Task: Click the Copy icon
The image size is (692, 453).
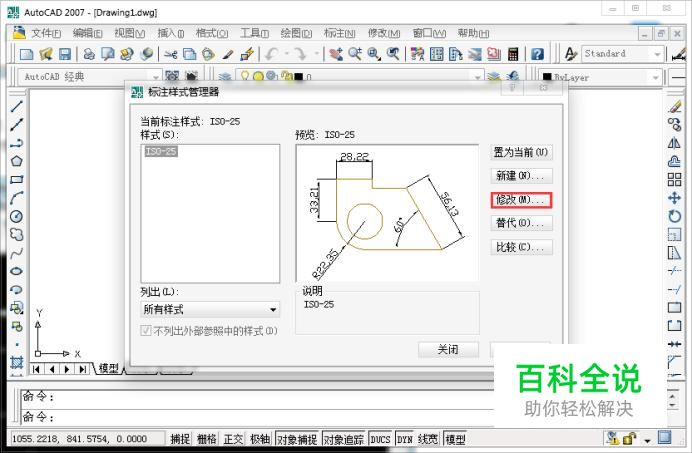Action: click(x=189, y=54)
